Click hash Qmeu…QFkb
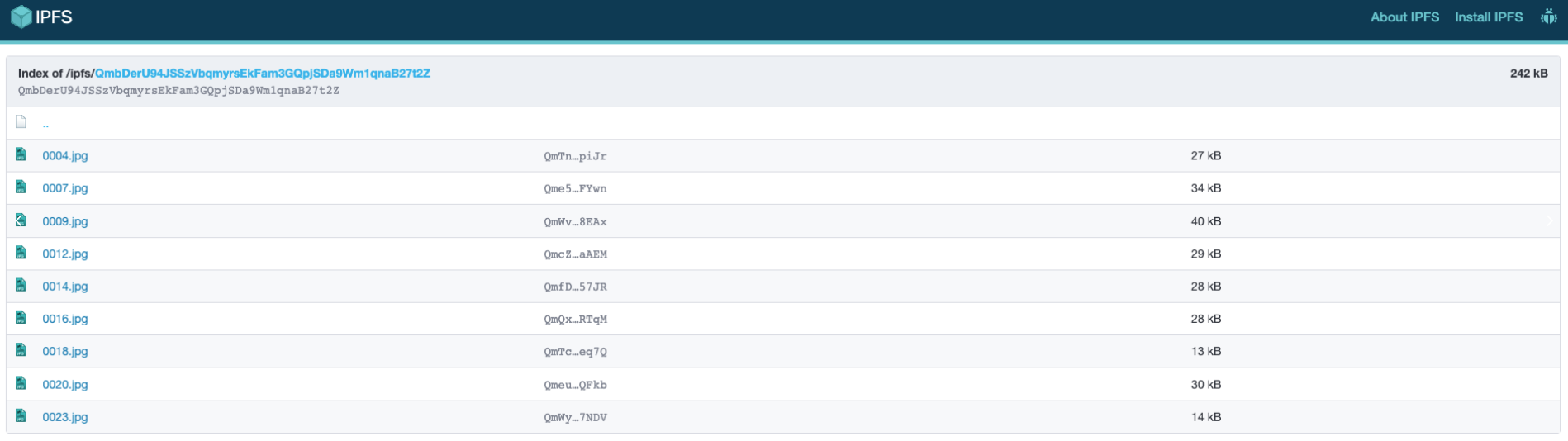This screenshot has width=1568, height=441. [575, 385]
